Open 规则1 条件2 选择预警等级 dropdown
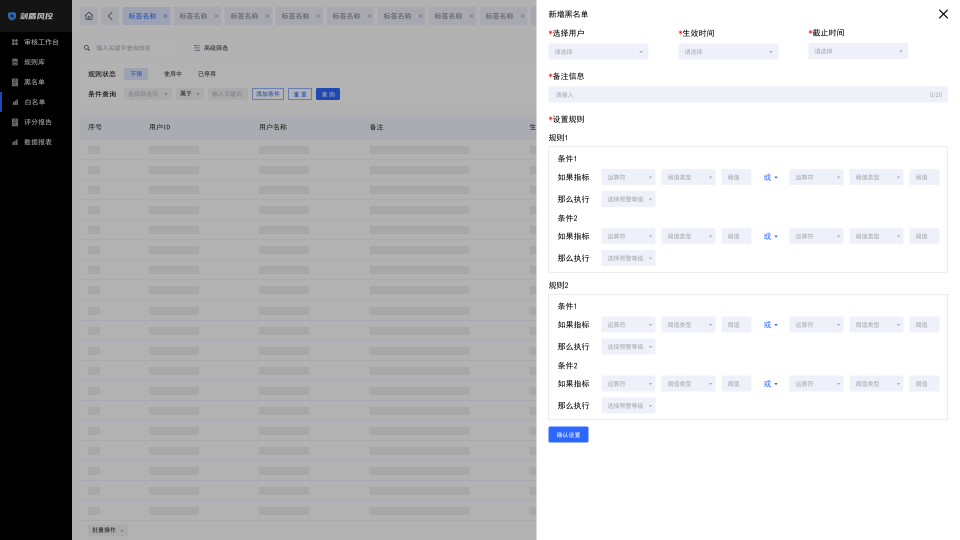The height and width of the screenshot is (540, 960). tap(628, 258)
